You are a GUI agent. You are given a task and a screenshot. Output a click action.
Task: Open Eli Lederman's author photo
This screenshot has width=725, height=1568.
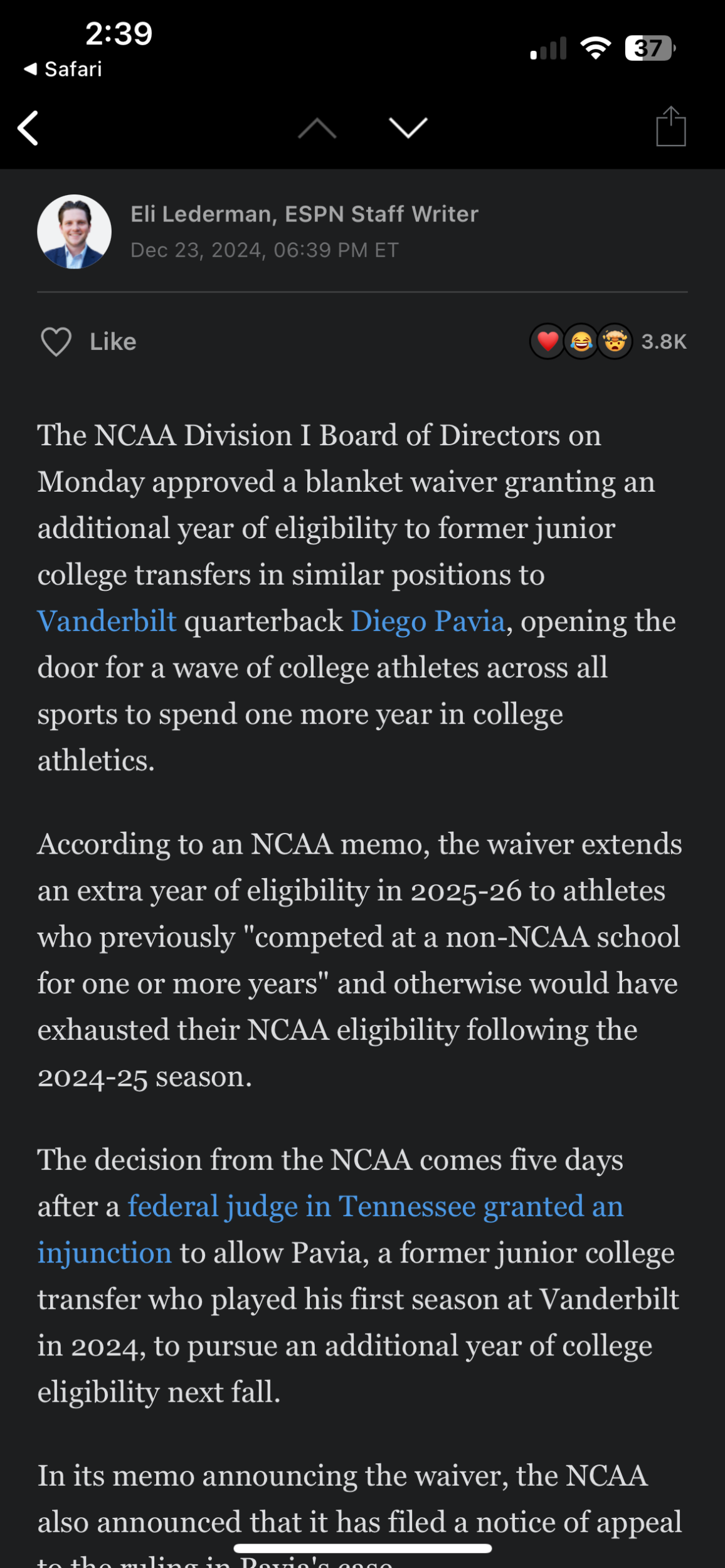click(75, 231)
